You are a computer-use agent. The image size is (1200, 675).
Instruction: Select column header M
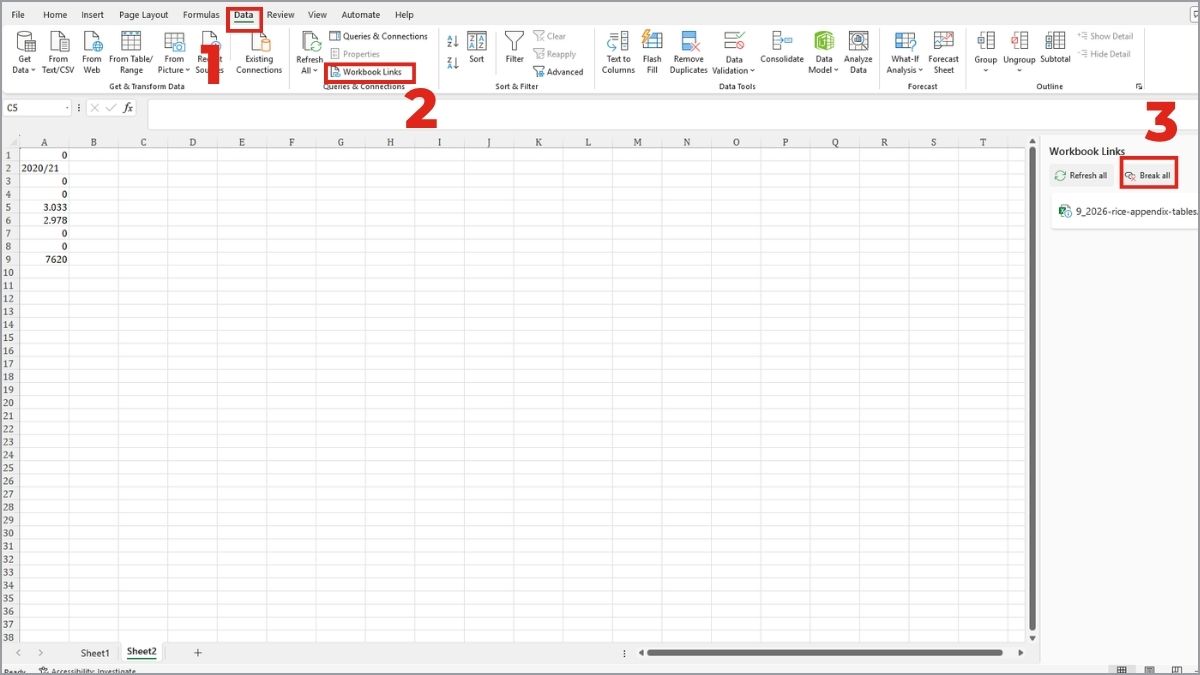click(637, 142)
